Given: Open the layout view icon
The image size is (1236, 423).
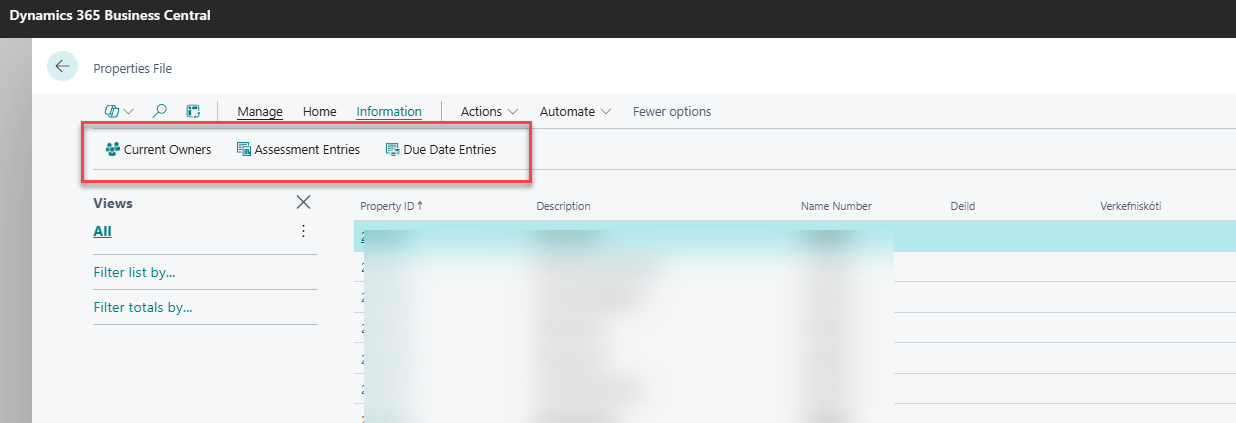Looking at the screenshot, I should click(x=194, y=111).
